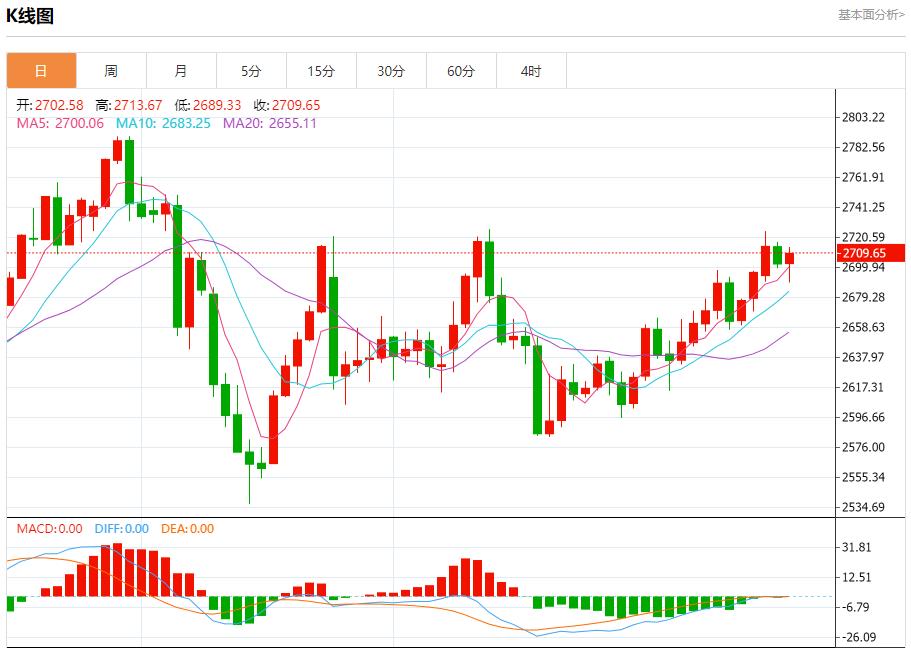
Task: Switch to the 月 (monthly) tab
Action: click(182, 71)
